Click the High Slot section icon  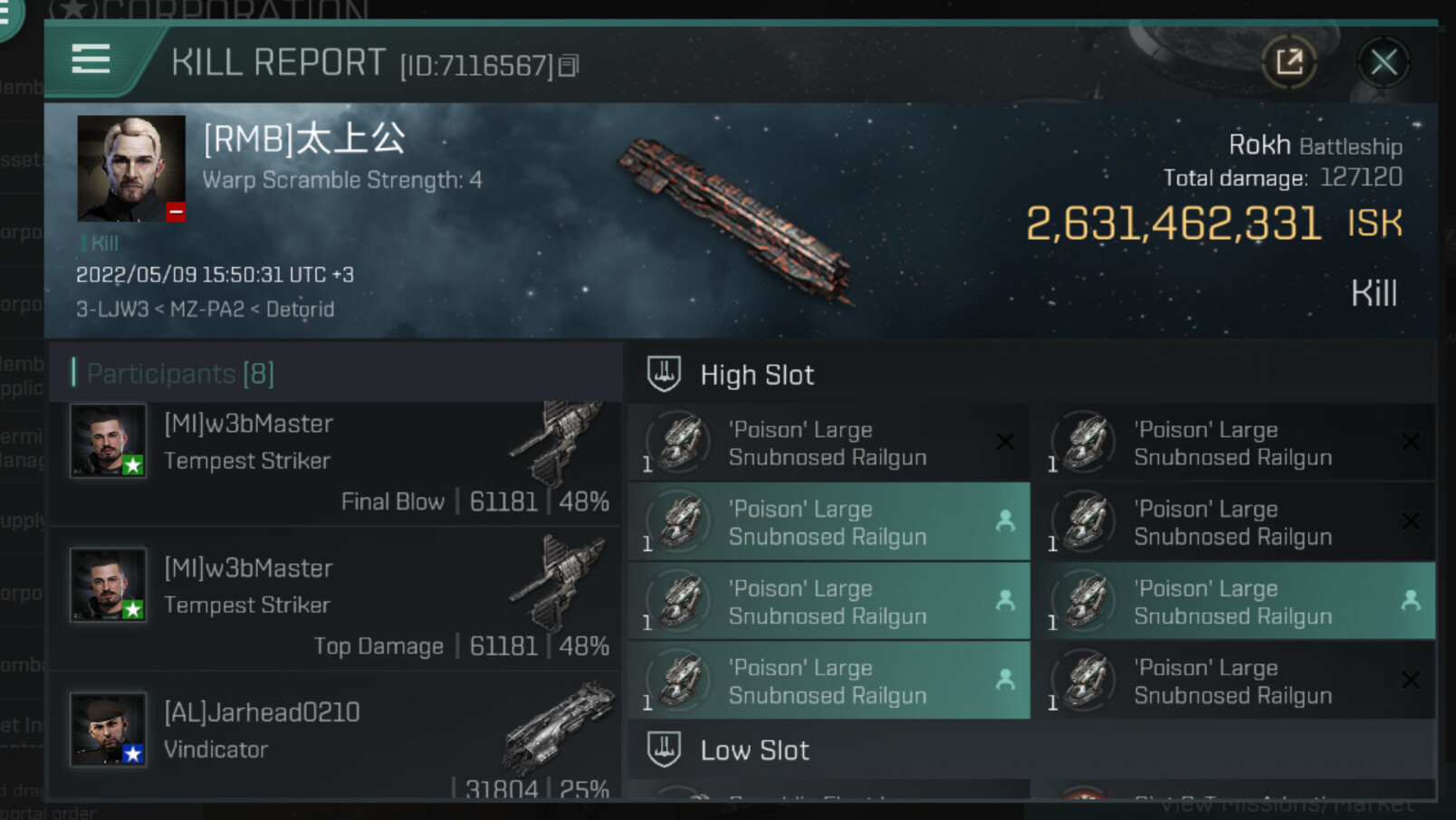pos(664,374)
